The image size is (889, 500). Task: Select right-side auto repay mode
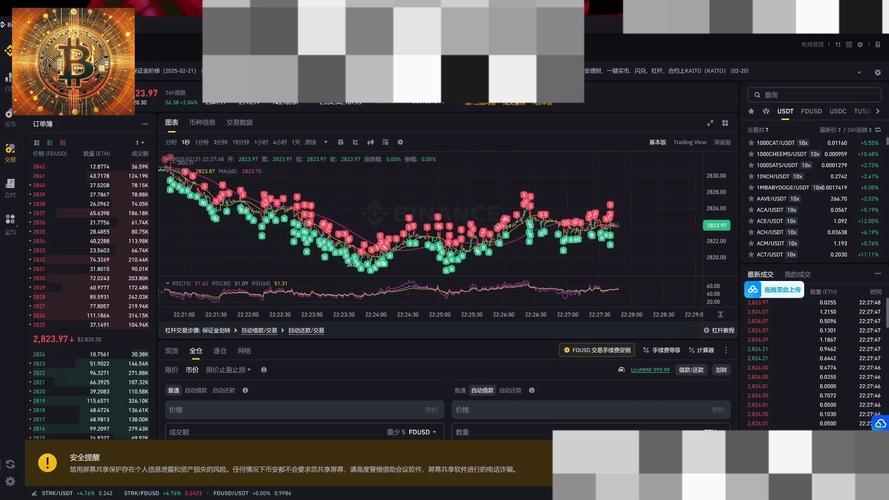point(510,390)
